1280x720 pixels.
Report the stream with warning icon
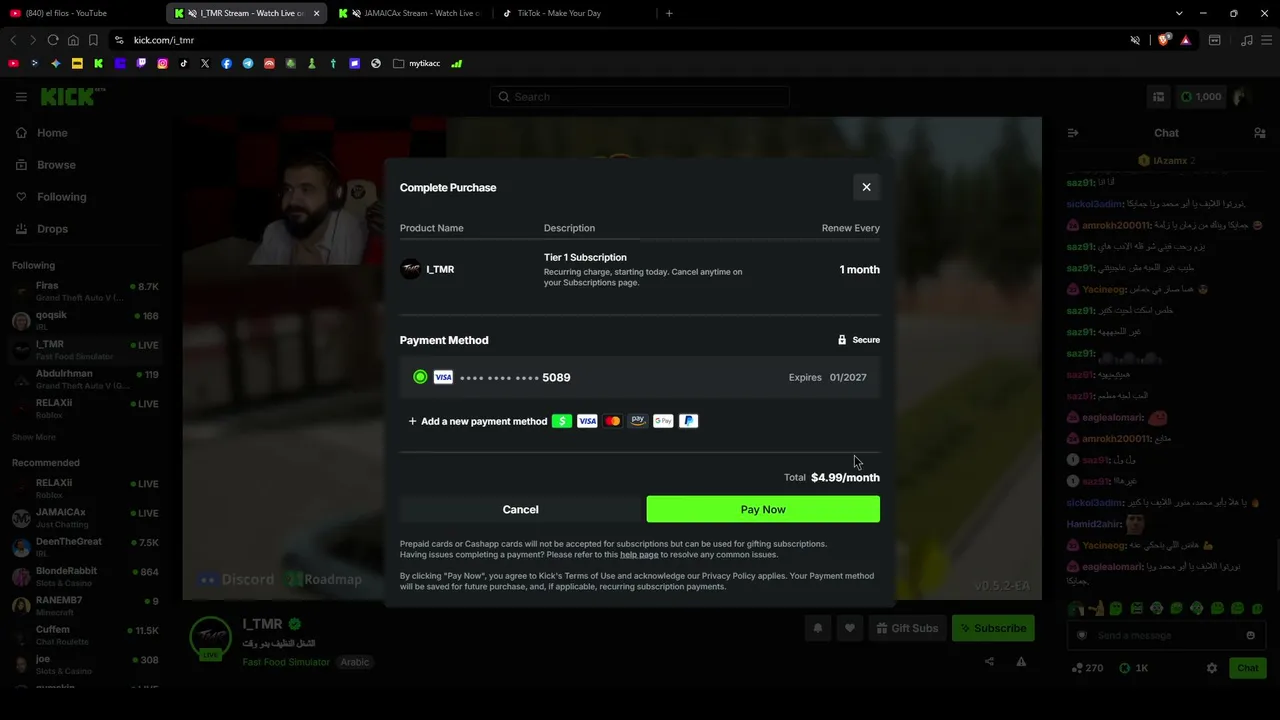(x=1021, y=661)
